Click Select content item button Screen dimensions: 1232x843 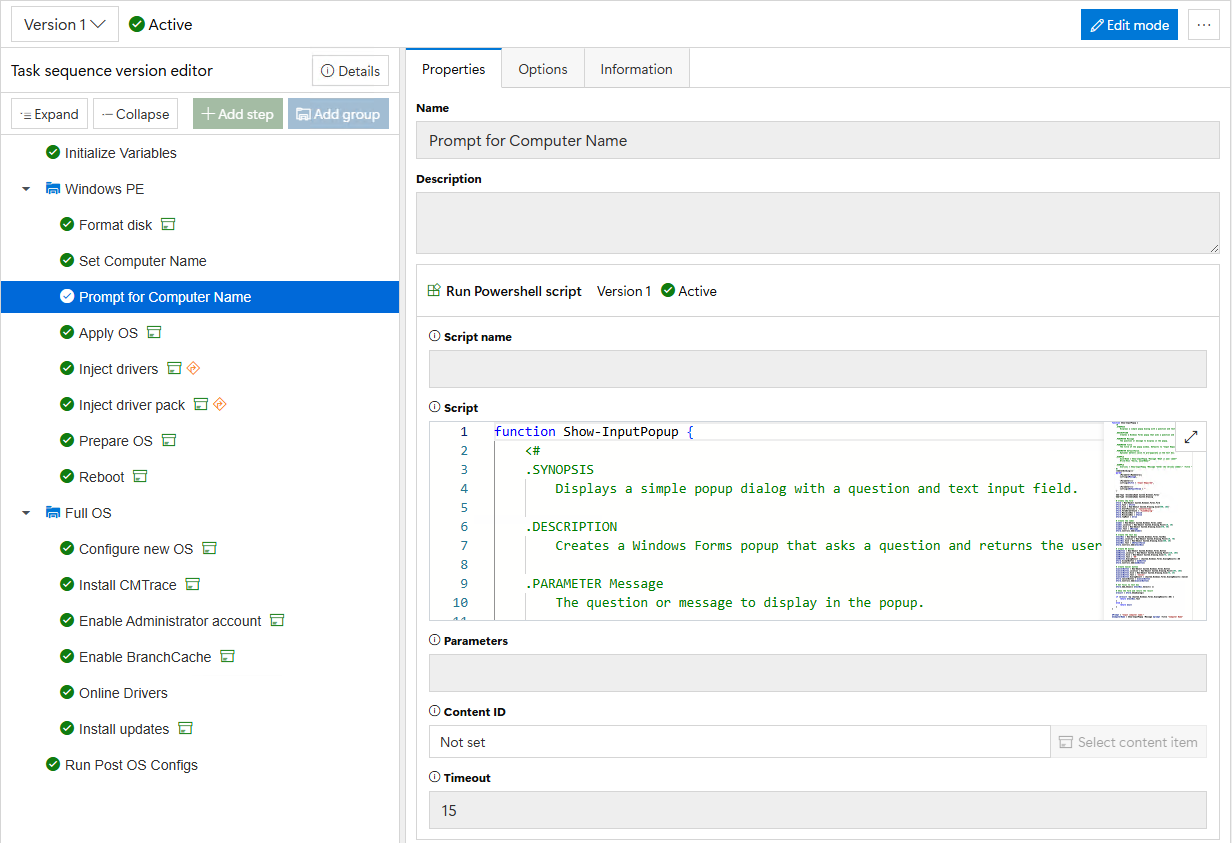tap(1128, 742)
